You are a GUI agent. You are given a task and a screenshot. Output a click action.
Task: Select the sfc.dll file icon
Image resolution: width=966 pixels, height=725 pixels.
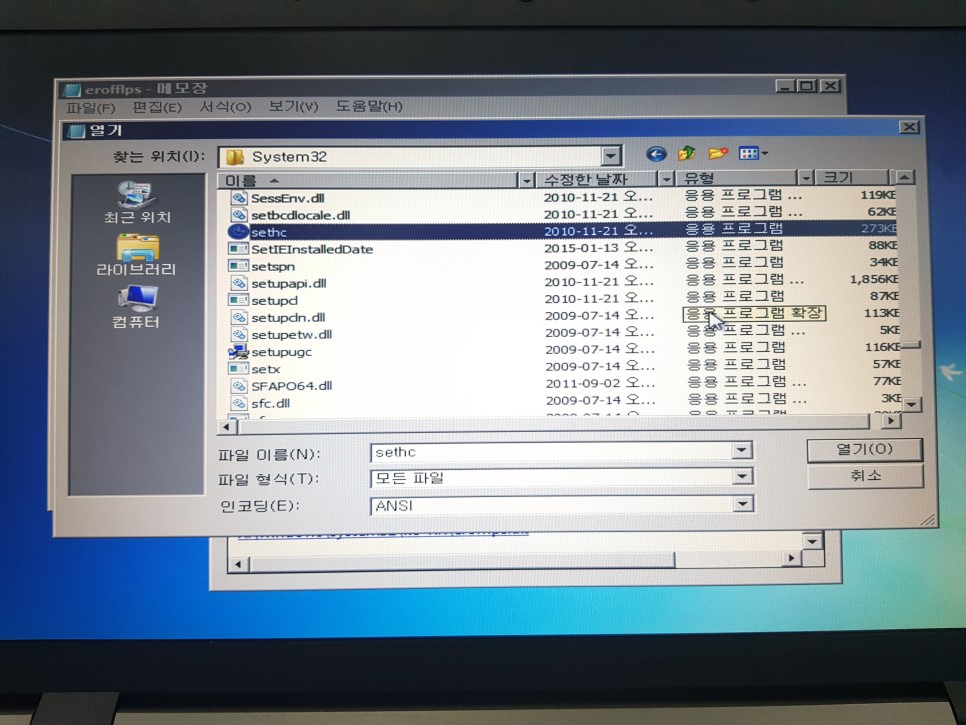[238, 403]
